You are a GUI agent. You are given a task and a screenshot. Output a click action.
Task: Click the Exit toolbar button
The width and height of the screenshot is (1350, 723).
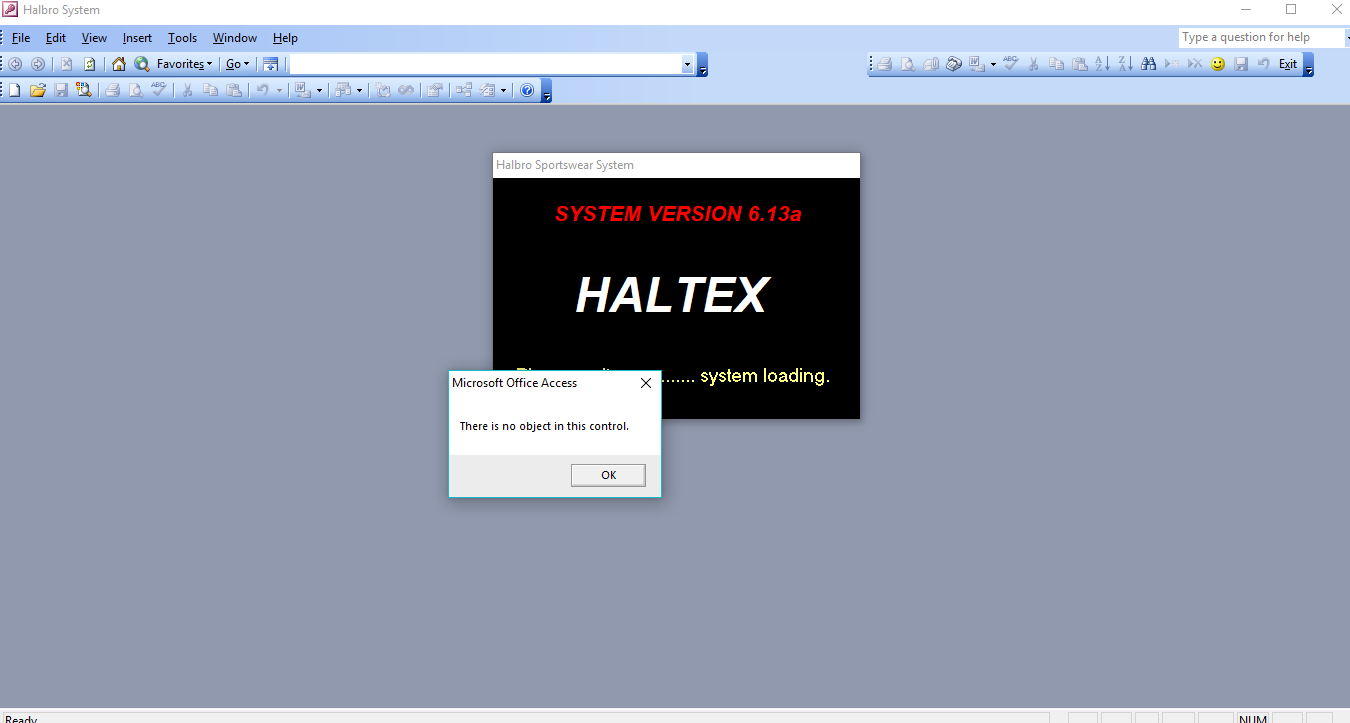click(x=1288, y=64)
